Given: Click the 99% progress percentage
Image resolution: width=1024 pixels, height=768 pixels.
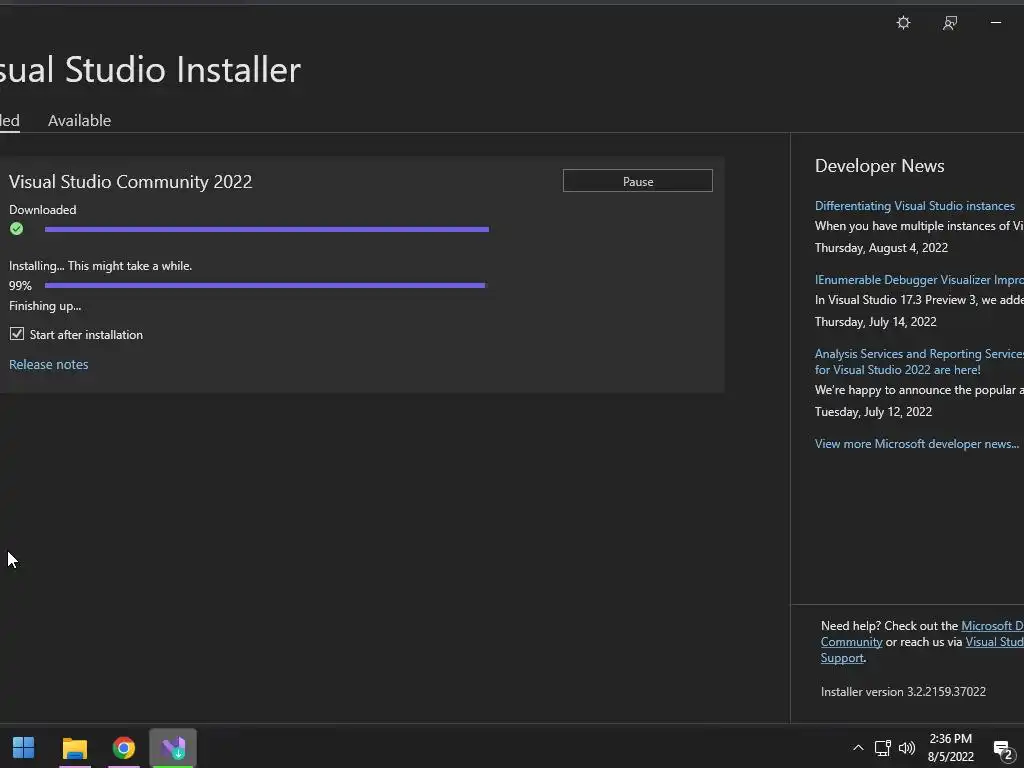Looking at the screenshot, I should (20, 285).
